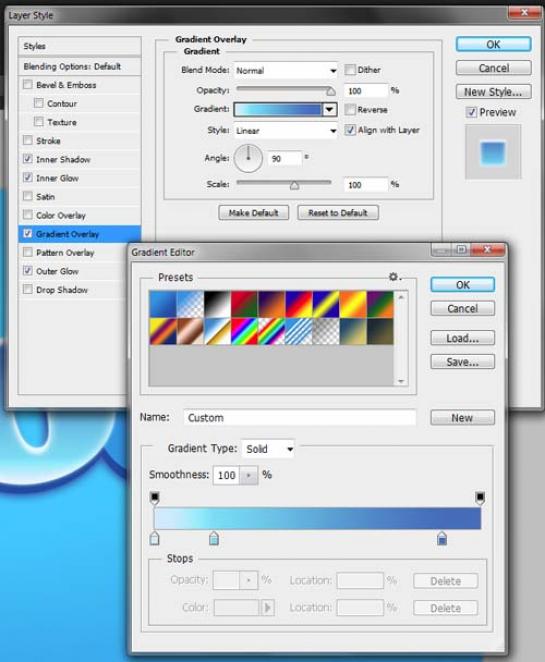Select the rainbow spectrum gradient preset
This screenshot has width=545, height=662.
click(244, 331)
